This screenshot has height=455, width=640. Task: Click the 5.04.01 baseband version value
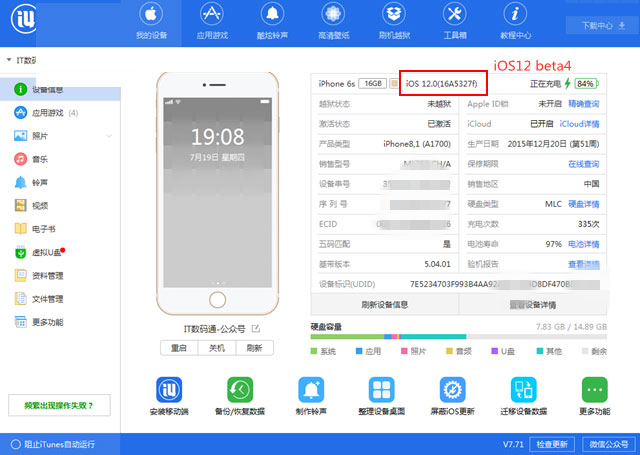437,264
